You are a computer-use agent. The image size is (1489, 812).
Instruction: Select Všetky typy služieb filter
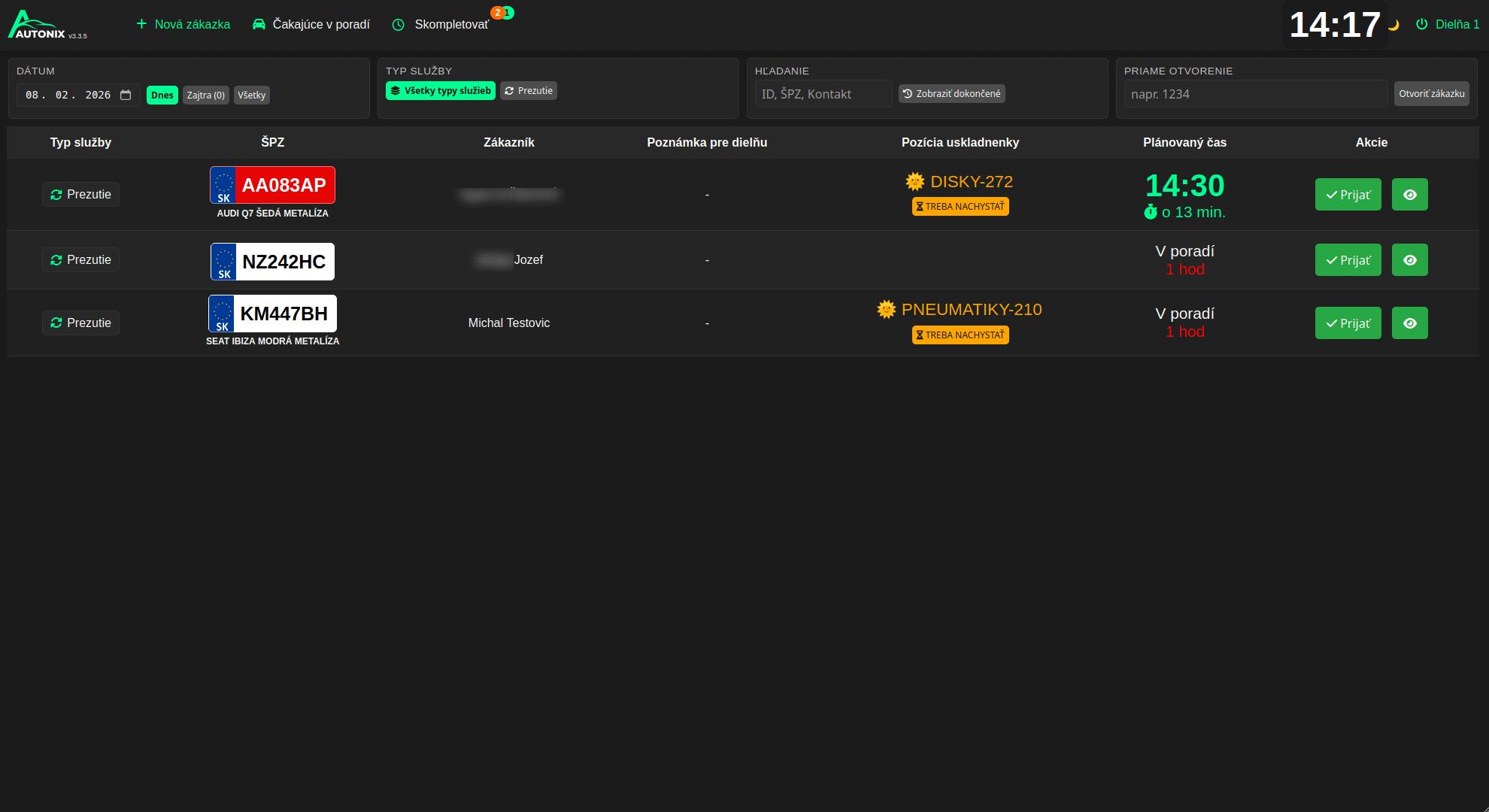(x=440, y=91)
